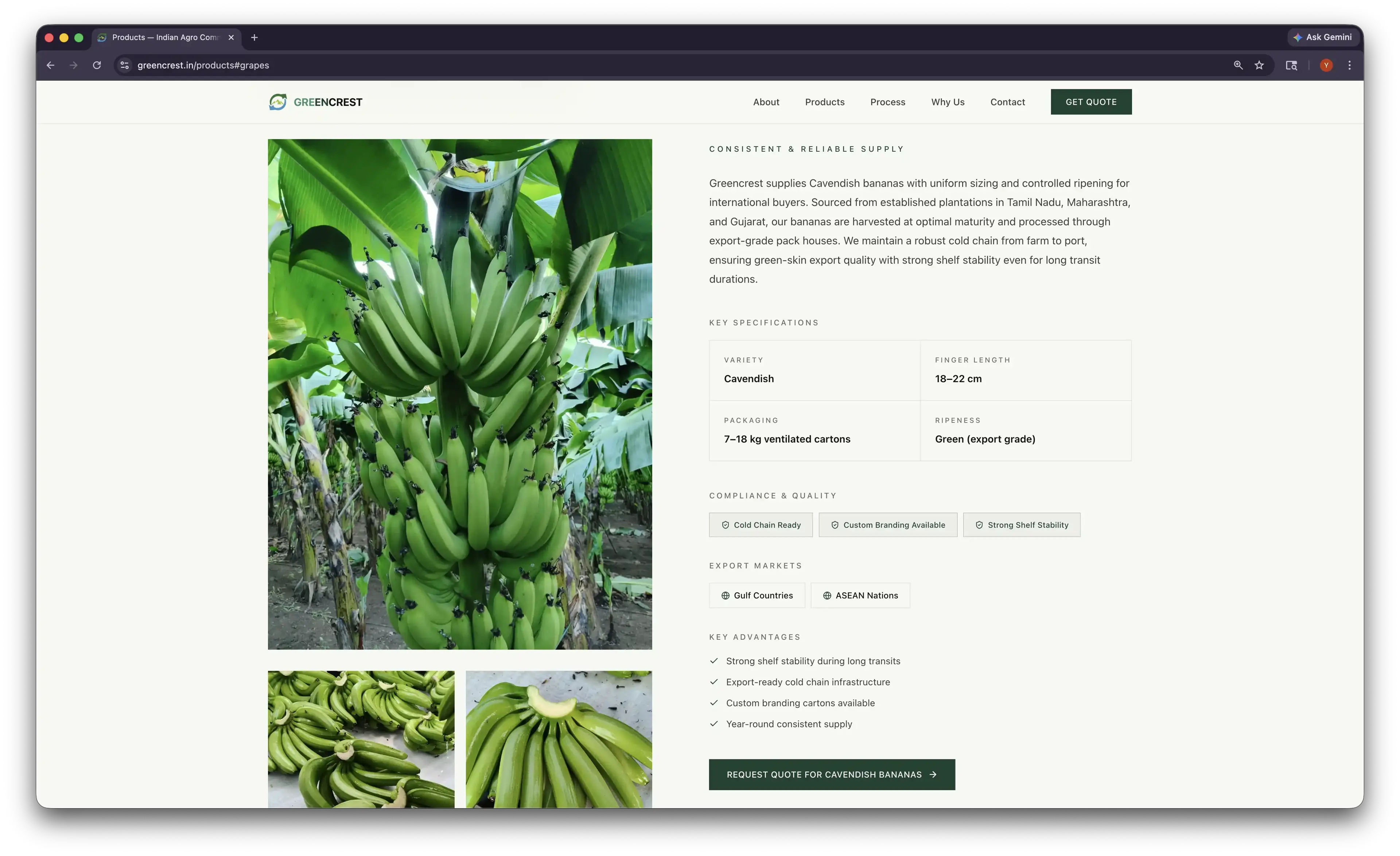Open the banana bunches pile thumbnail
The width and height of the screenshot is (1400, 856).
pos(361,740)
